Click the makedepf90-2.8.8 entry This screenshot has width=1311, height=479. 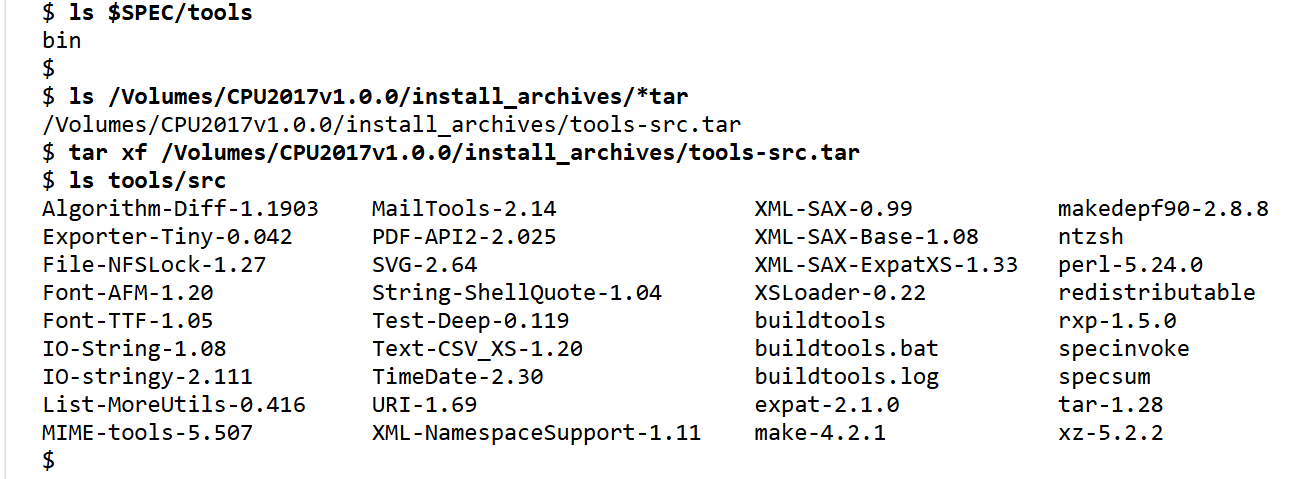point(1162,209)
